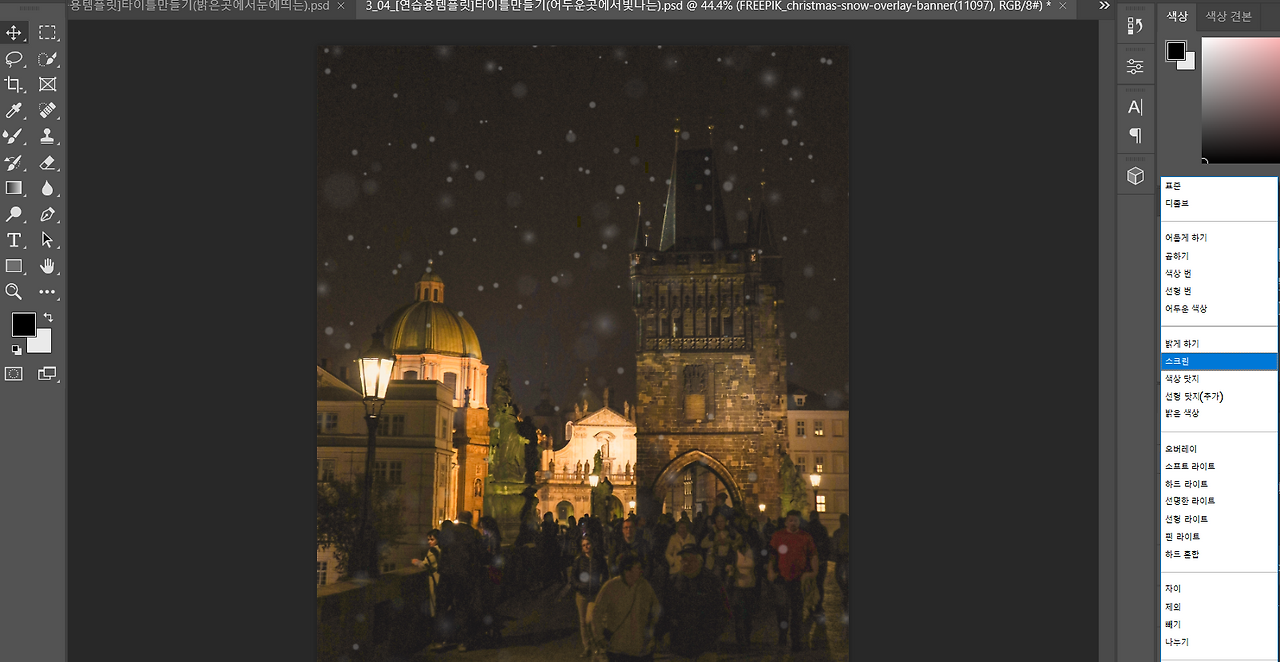The height and width of the screenshot is (662, 1280).
Task: Select the Lasso tool
Action: [x=14, y=59]
